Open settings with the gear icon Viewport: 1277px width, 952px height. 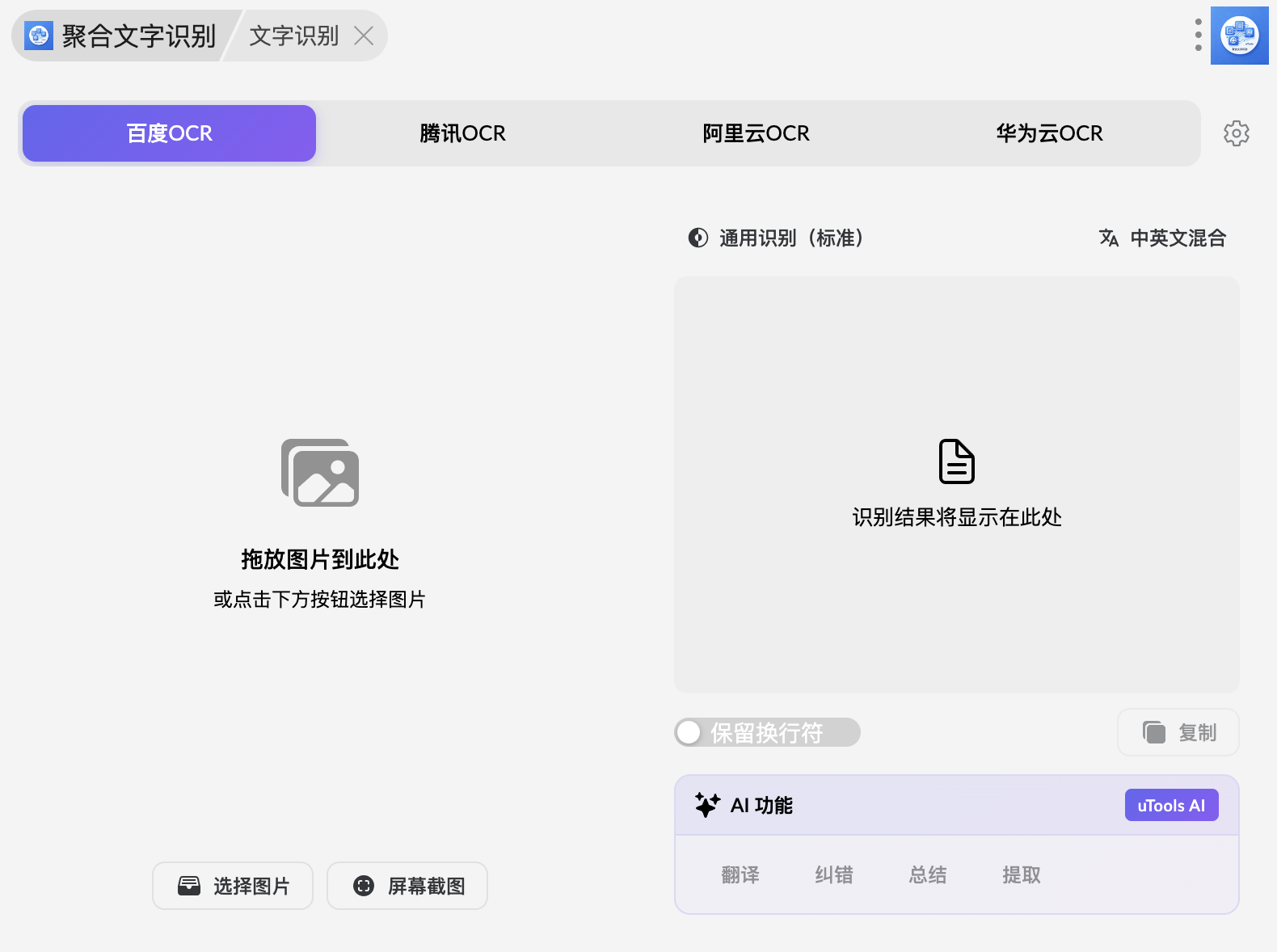point(1236,133)
